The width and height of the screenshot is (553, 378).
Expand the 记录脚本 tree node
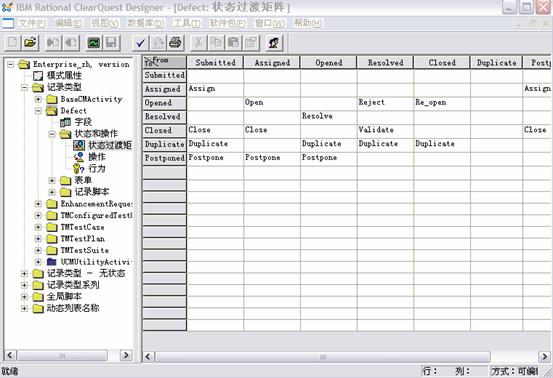click(52, 192)
